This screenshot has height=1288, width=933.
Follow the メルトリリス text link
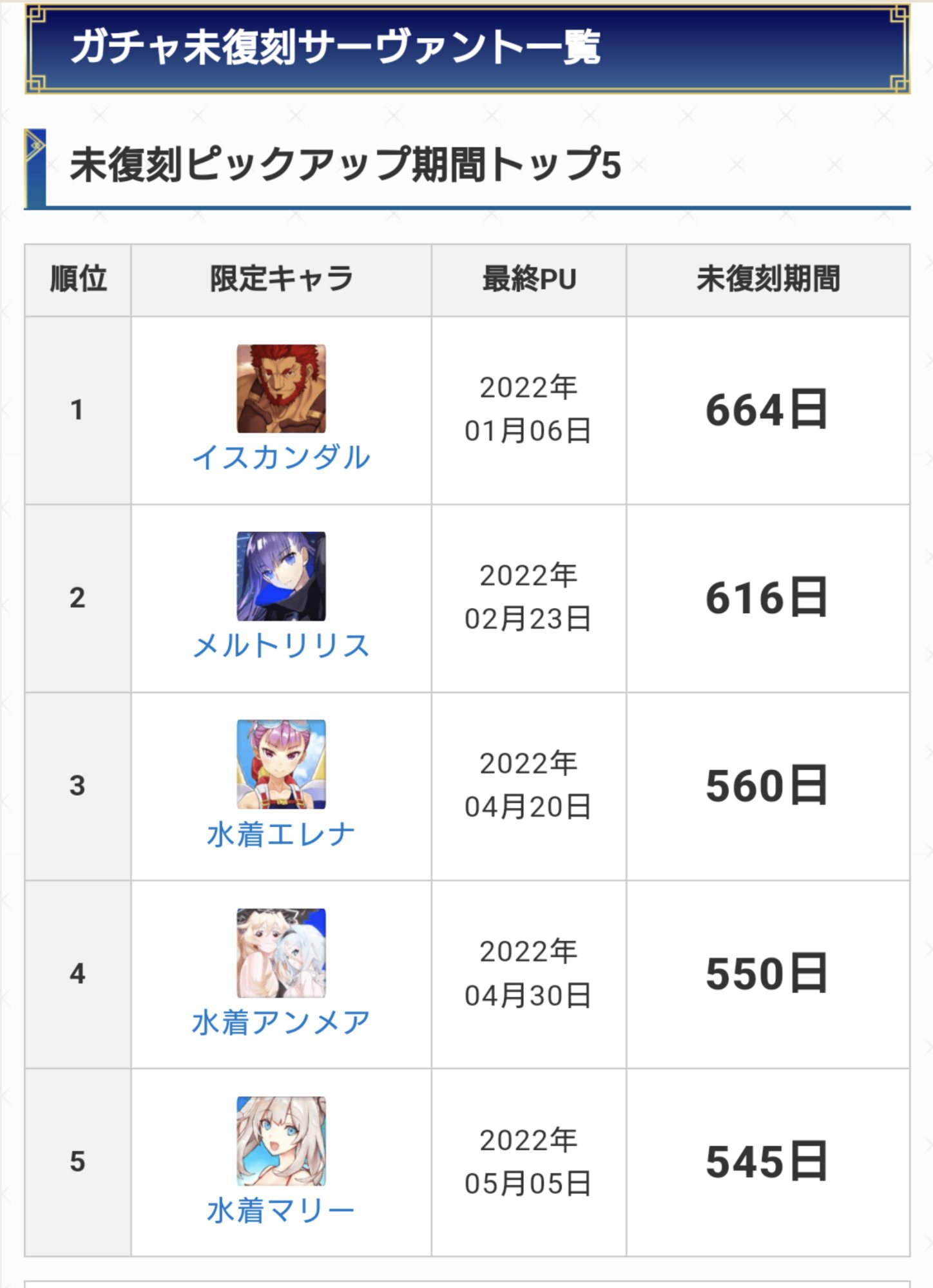click(281, 646)
